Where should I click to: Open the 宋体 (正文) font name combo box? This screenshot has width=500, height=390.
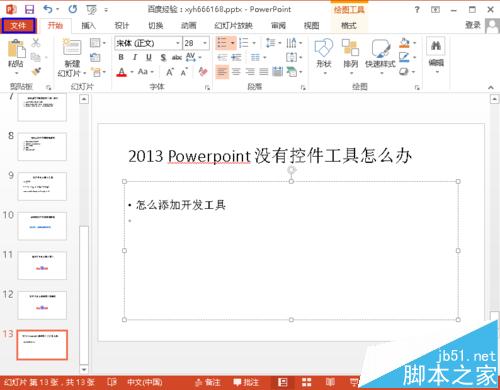click(x=148, y=43)
